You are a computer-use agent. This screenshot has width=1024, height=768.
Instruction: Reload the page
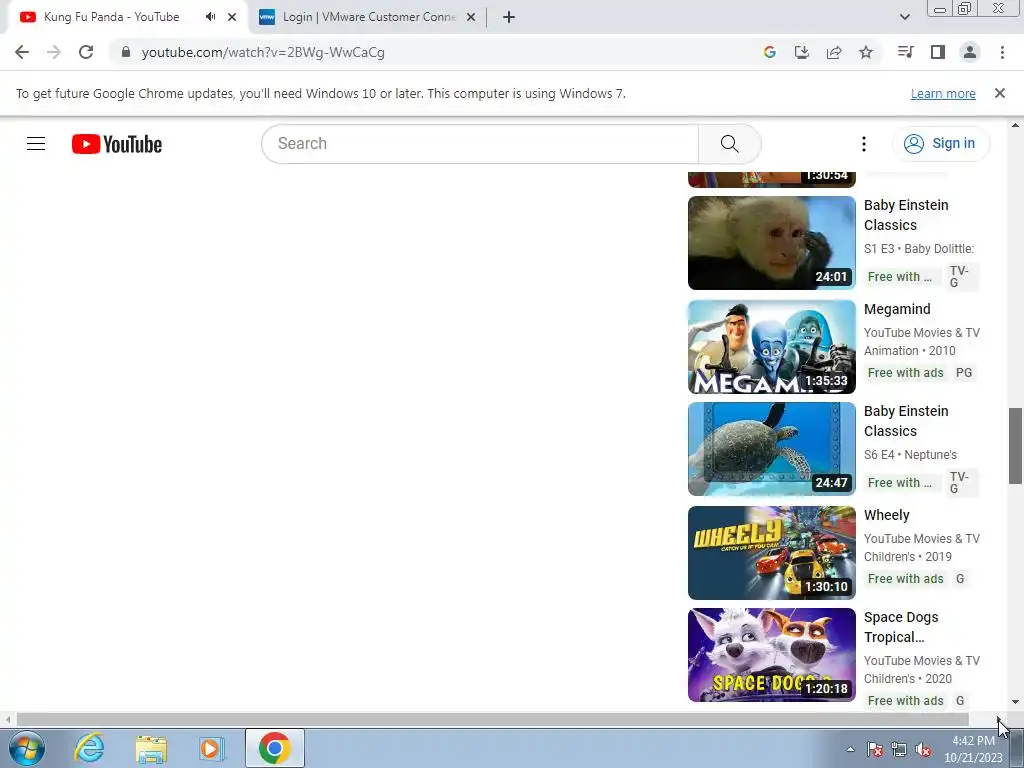pos(86,52)
